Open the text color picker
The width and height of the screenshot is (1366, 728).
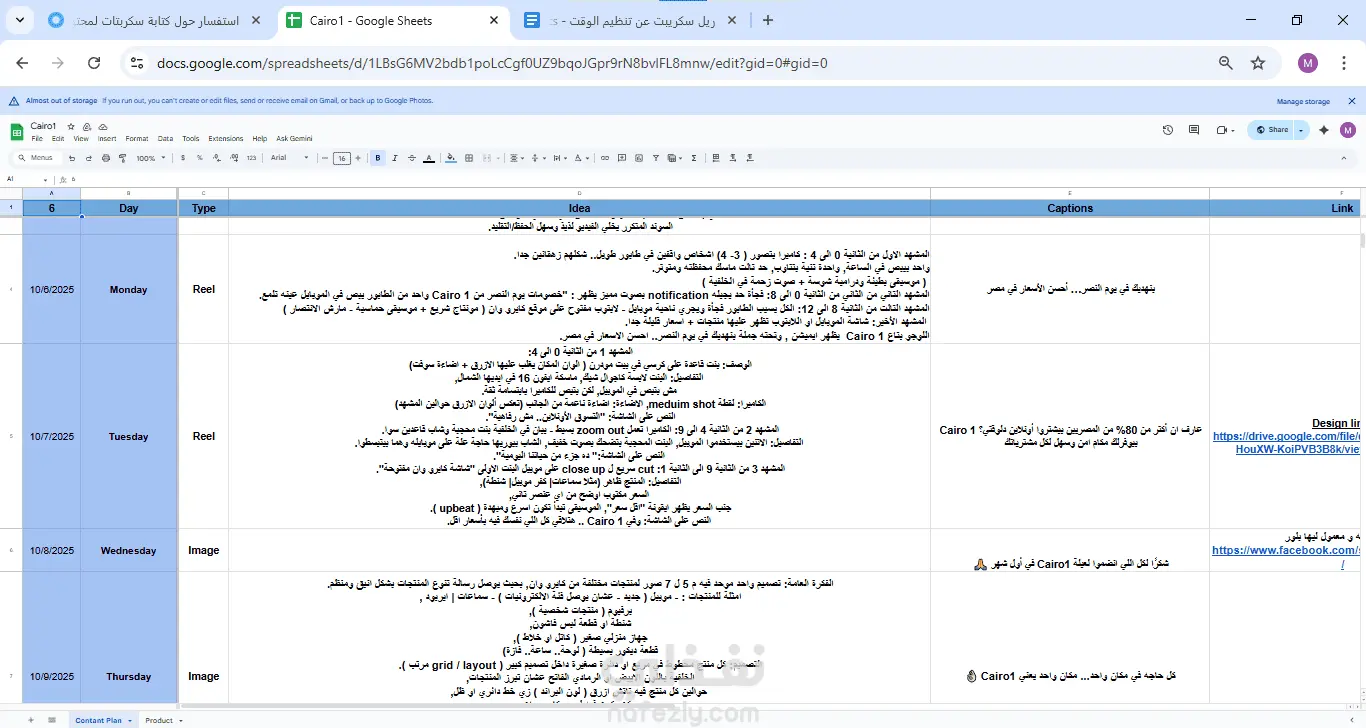pyautogui.click(x=429, y=158)
